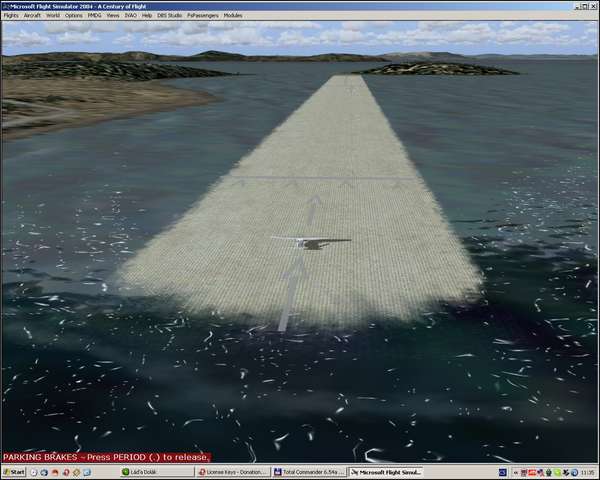Open the World menu
Screen dimensions: 600x480
53,15
